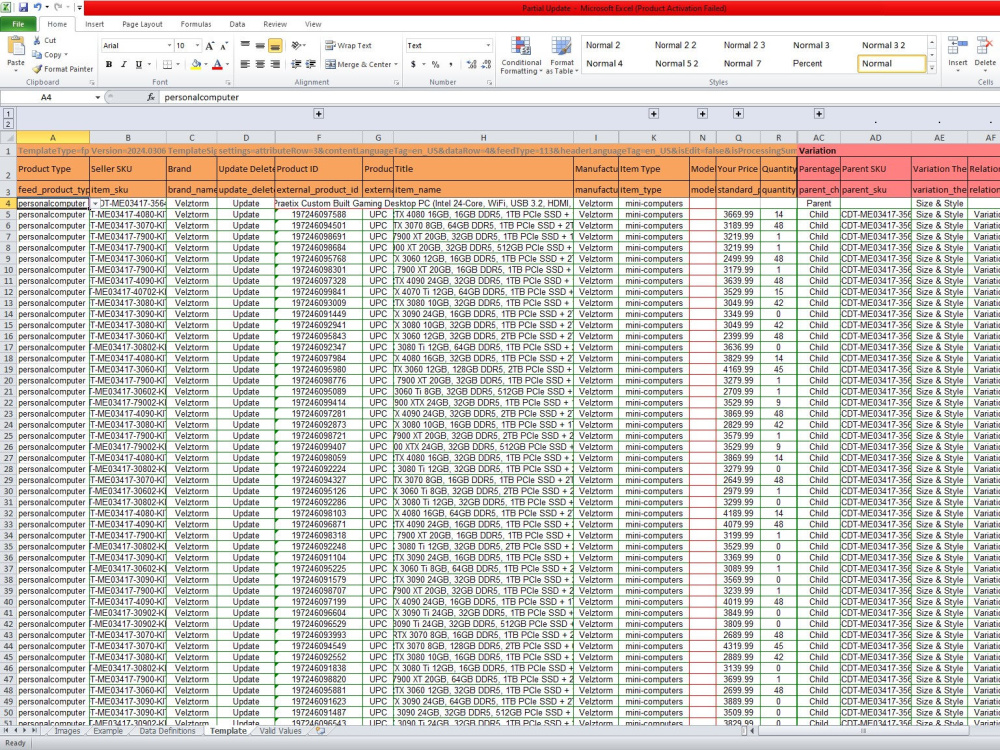The image size is (1000, 750).
Task: Expand column group above column K
Action: tap(654, 114)
